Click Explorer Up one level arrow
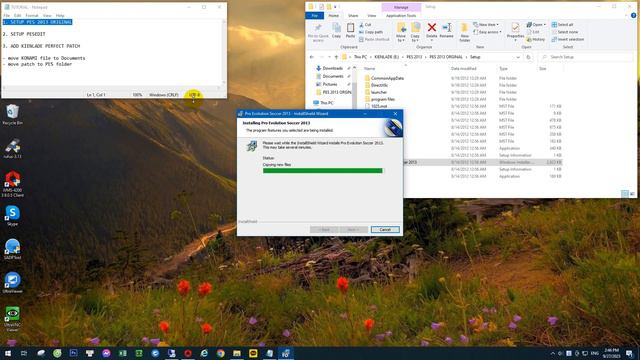This screenshot has width=640, height=360. [336, 57]
